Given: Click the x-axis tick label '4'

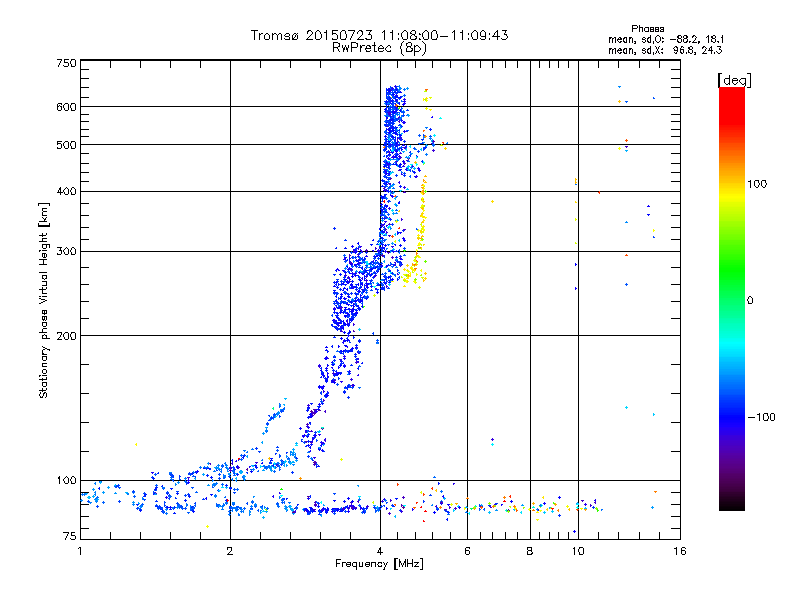Looking at the screenshot, I should [x=380, y=551].
